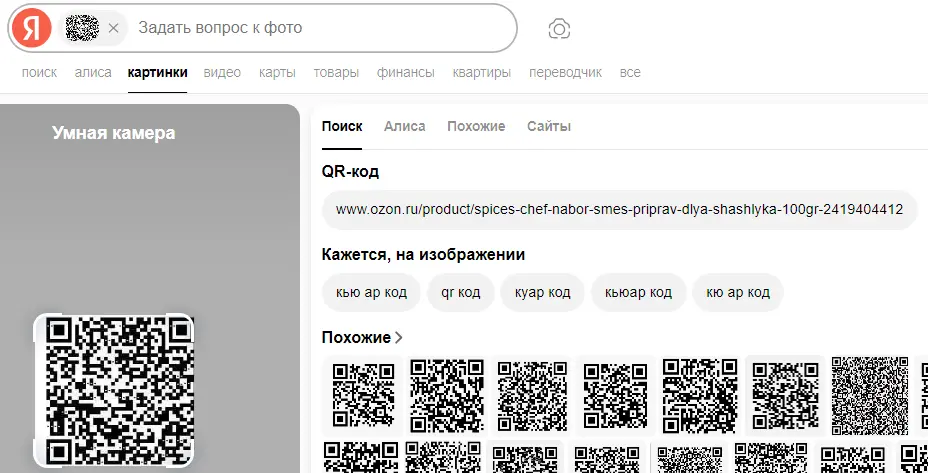Remove the attached photo with the X
The height and width of the screenshot is (473, 928).
pyautogui.click(x=114, y=28)
